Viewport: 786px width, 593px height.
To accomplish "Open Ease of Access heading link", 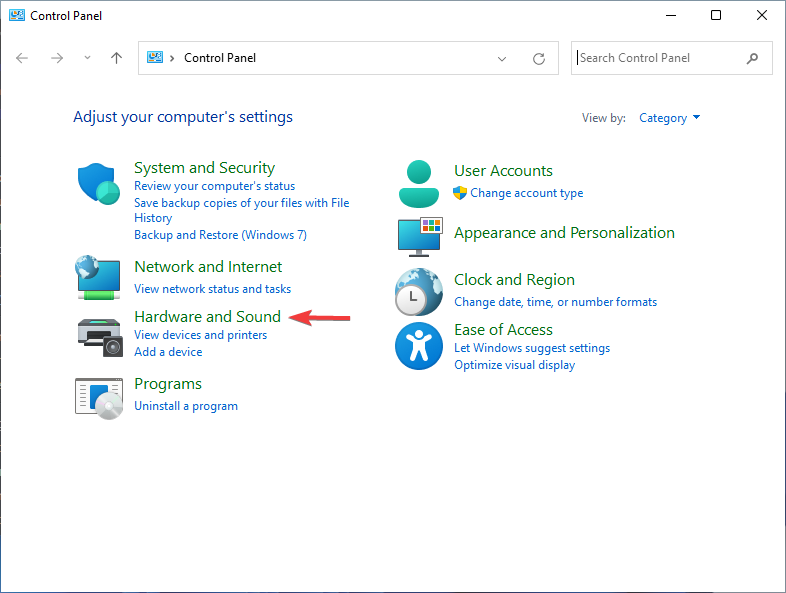I will (x=503, y=329).
